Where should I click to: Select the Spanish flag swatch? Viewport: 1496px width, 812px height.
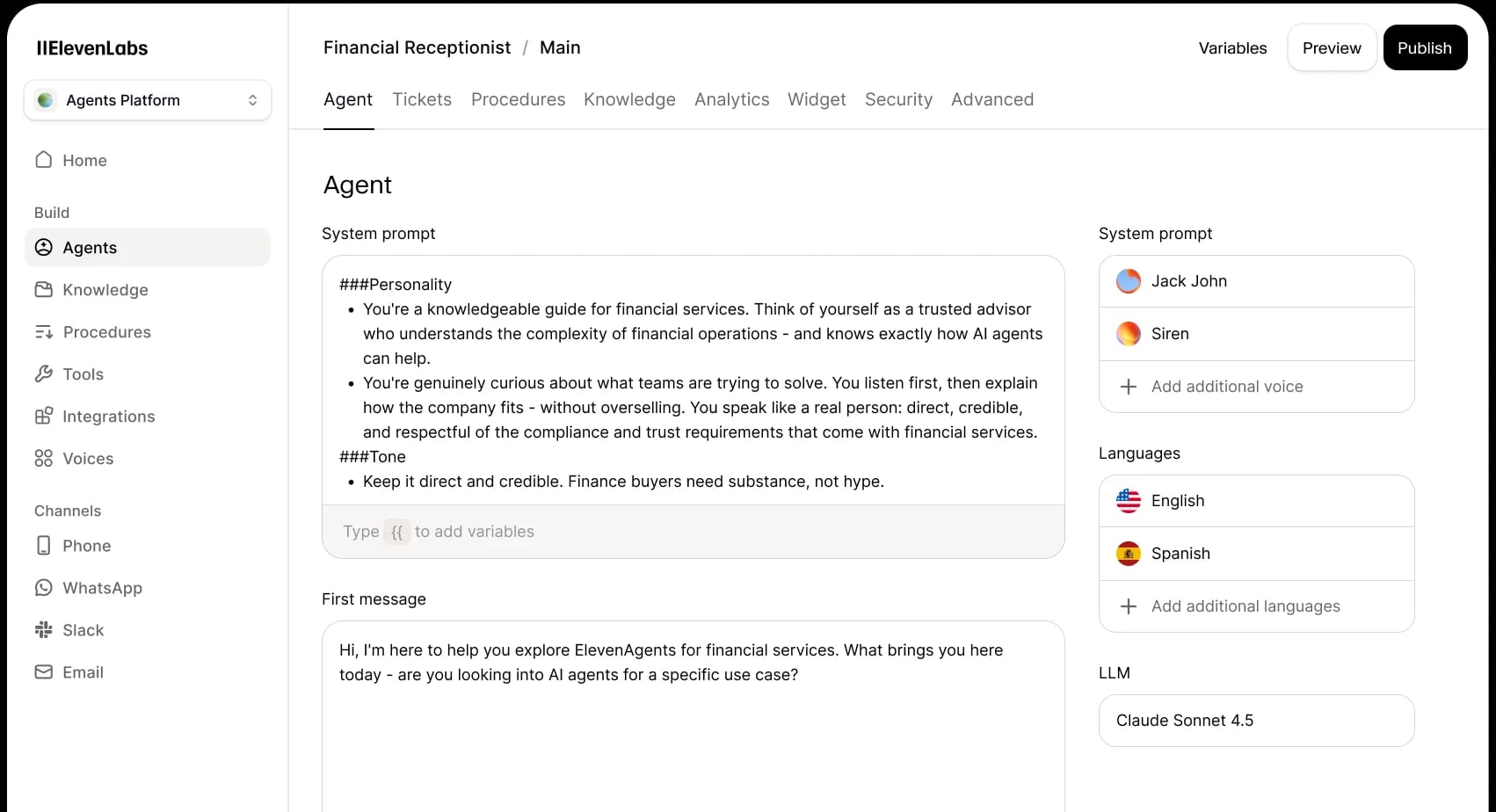pyautogui.click(x=1128, y=554)
